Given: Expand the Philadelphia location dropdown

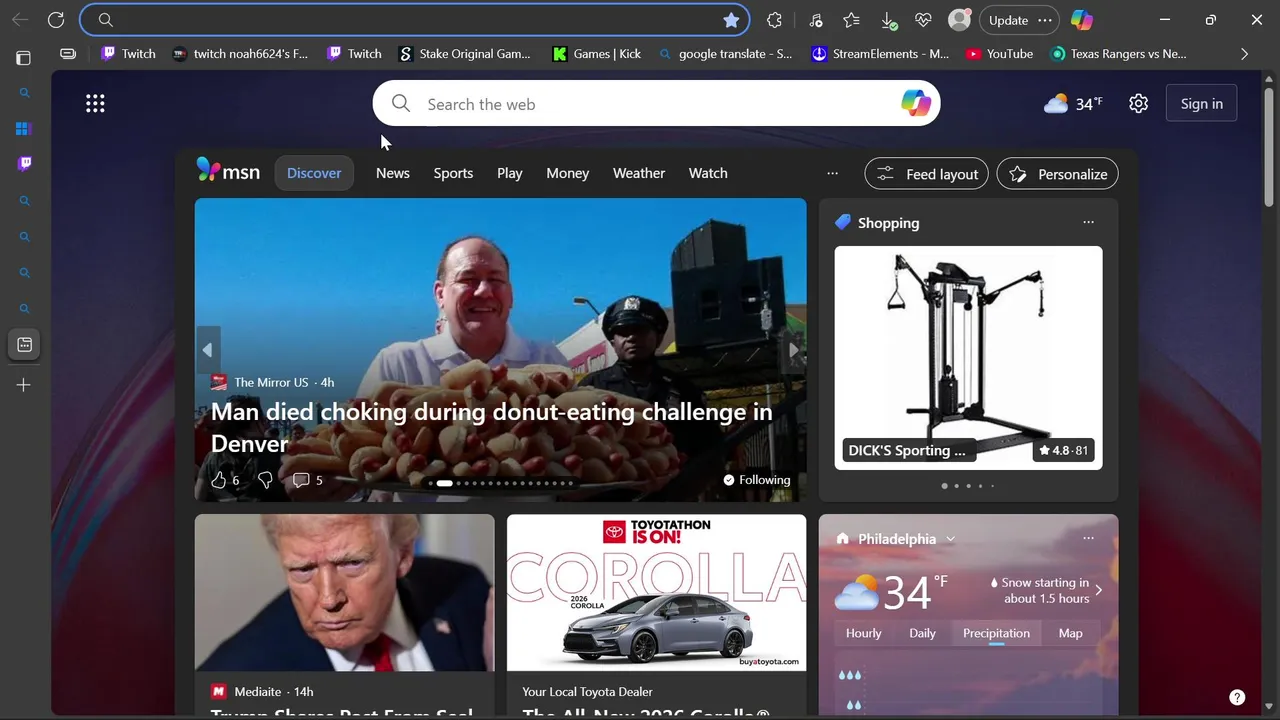Looking at the screenshot, I should [x=950, y=539].
